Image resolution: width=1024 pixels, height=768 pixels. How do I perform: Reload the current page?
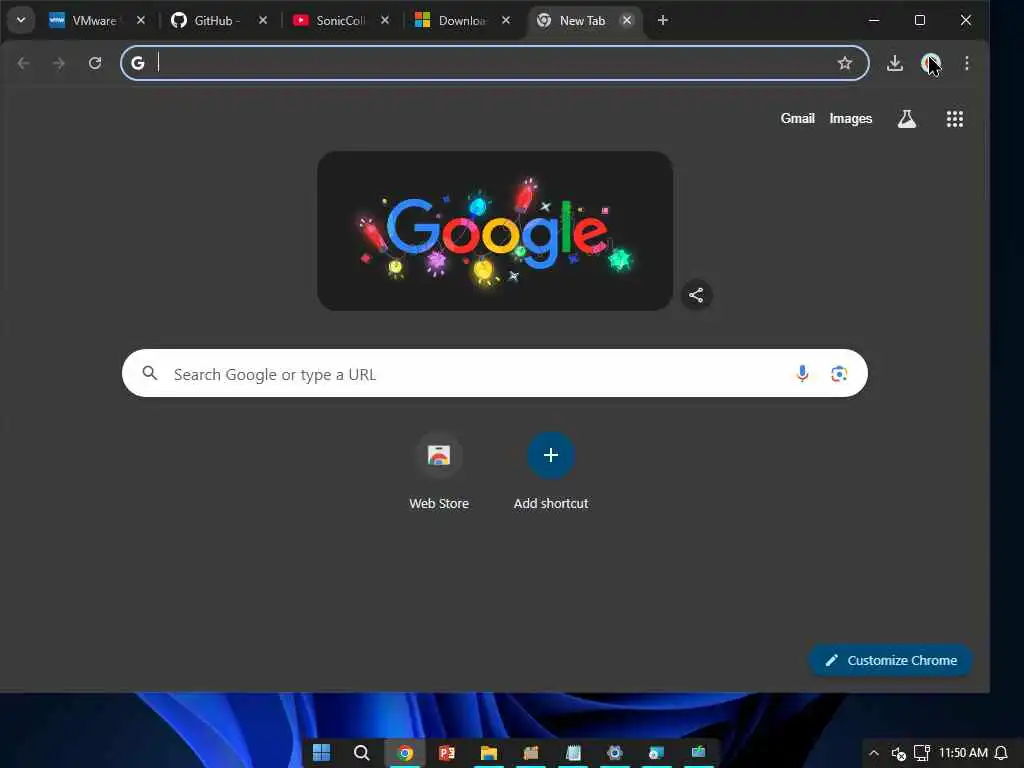95,63
